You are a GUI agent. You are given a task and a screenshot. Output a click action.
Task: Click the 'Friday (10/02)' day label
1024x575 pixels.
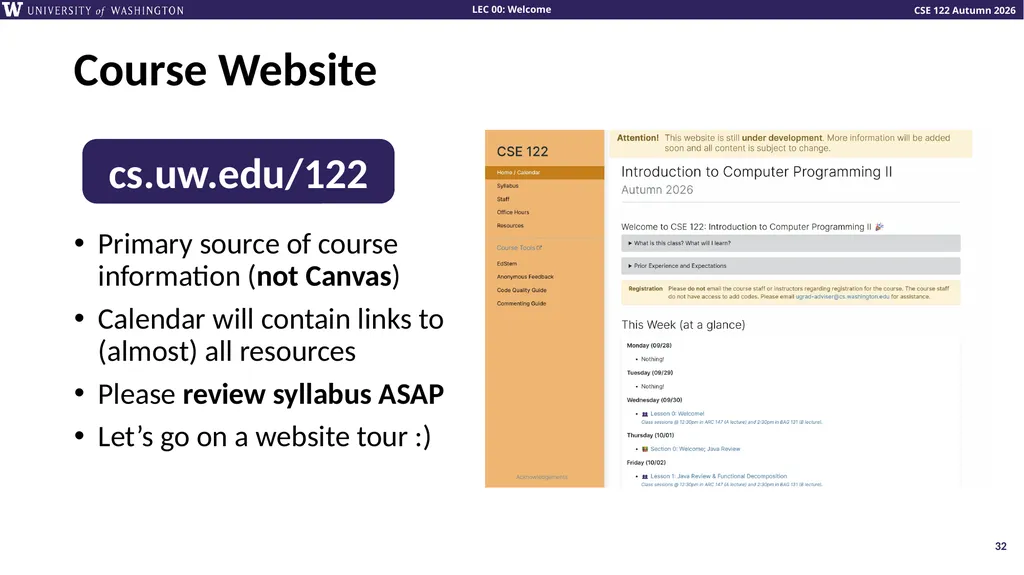(x=646, y=463)
